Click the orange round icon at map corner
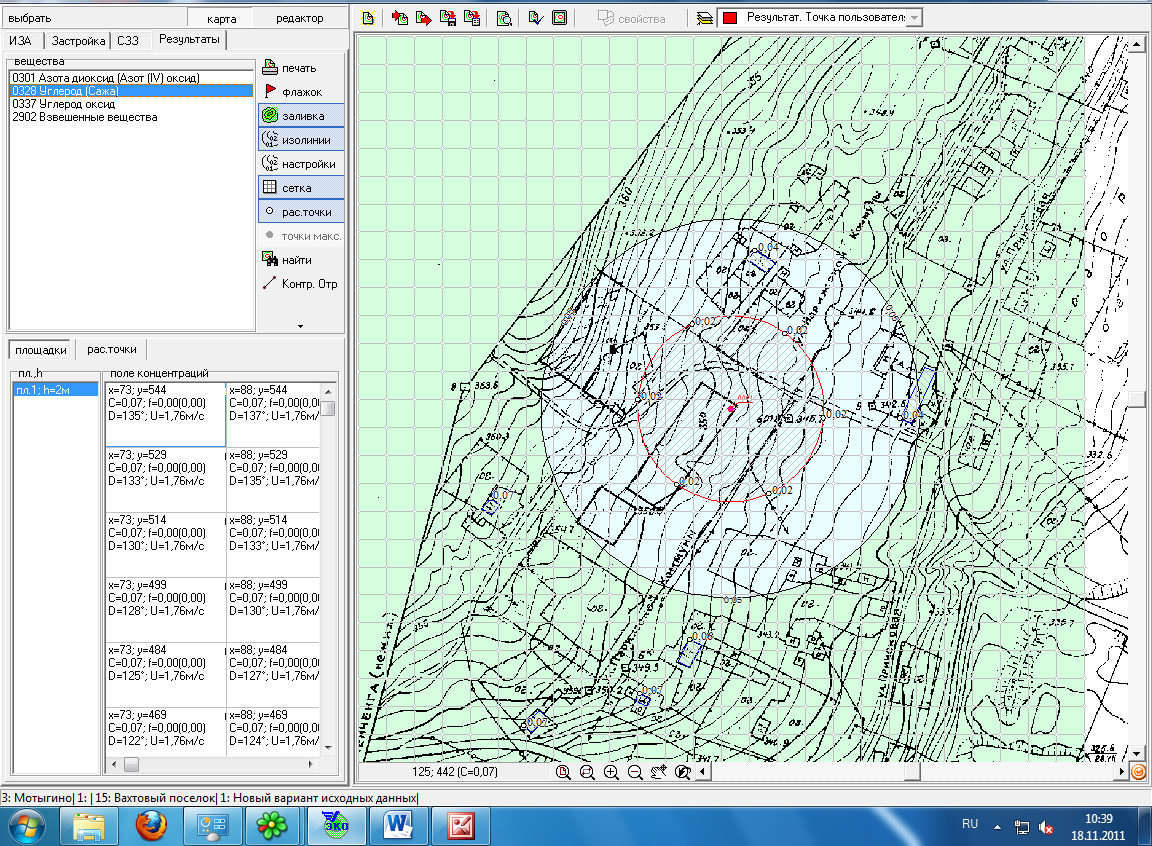This screenshot has height=846, width=1152. pos(1138,772)
